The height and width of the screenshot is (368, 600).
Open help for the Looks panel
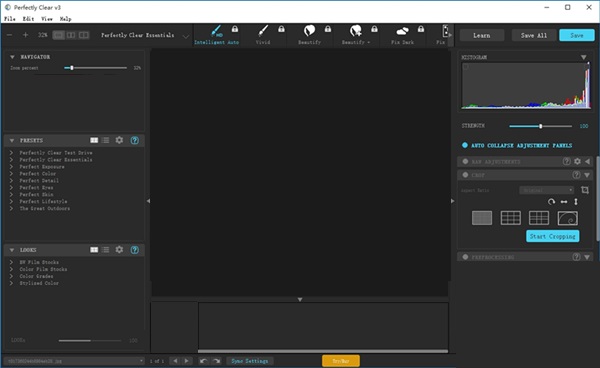click(x=135, y=250)
